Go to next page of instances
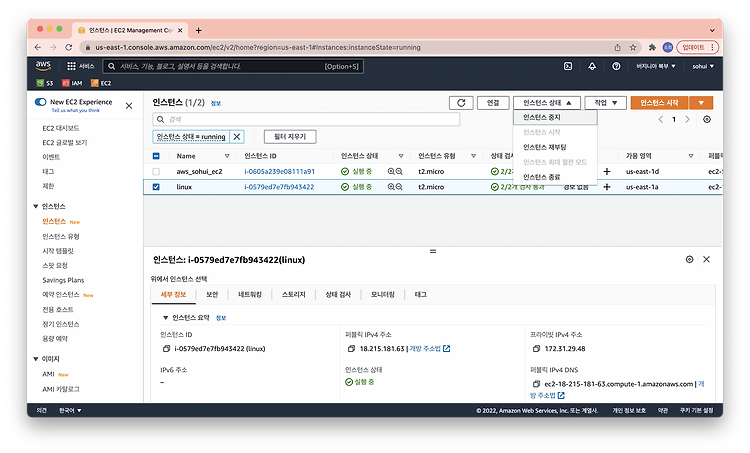 coord(687,119)
